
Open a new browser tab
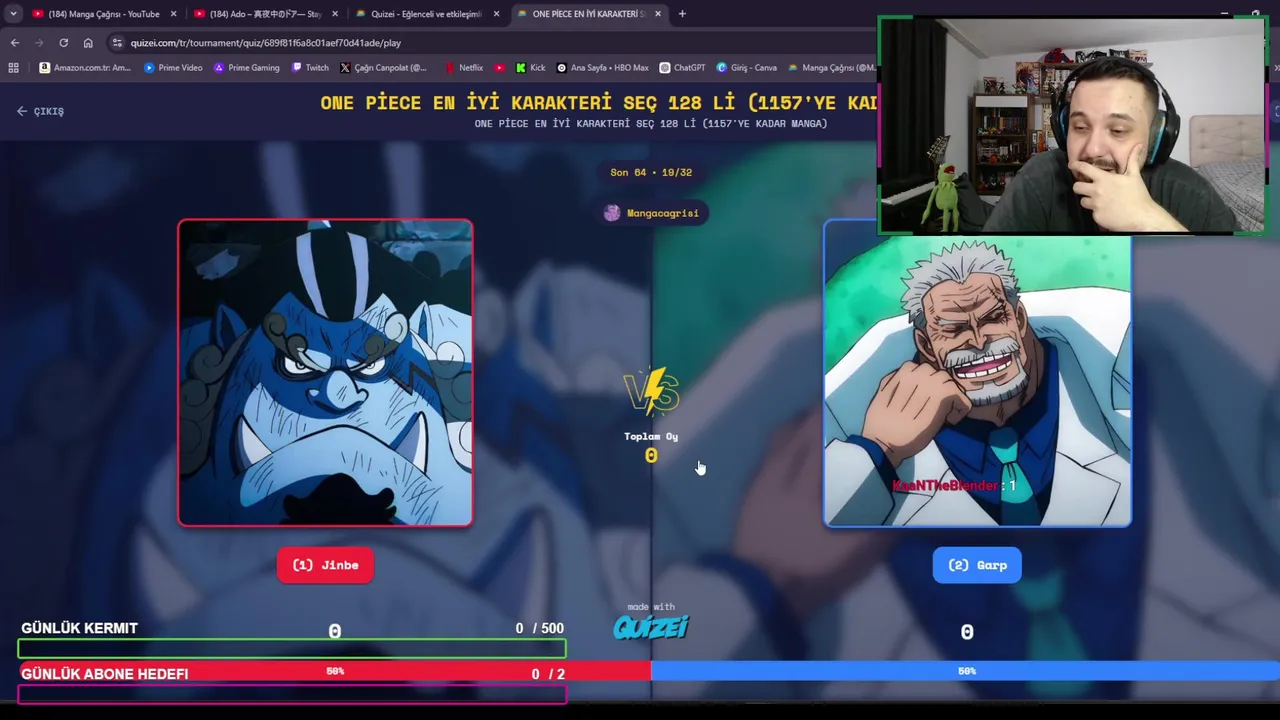[682, 14]
